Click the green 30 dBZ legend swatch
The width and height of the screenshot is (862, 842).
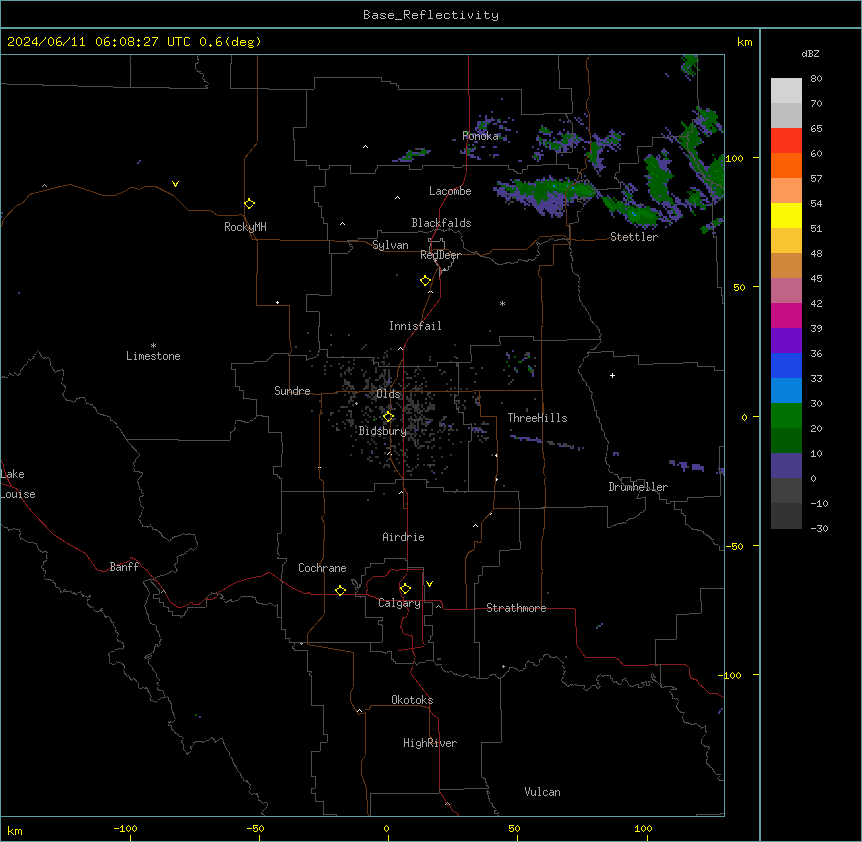(786, 416)
